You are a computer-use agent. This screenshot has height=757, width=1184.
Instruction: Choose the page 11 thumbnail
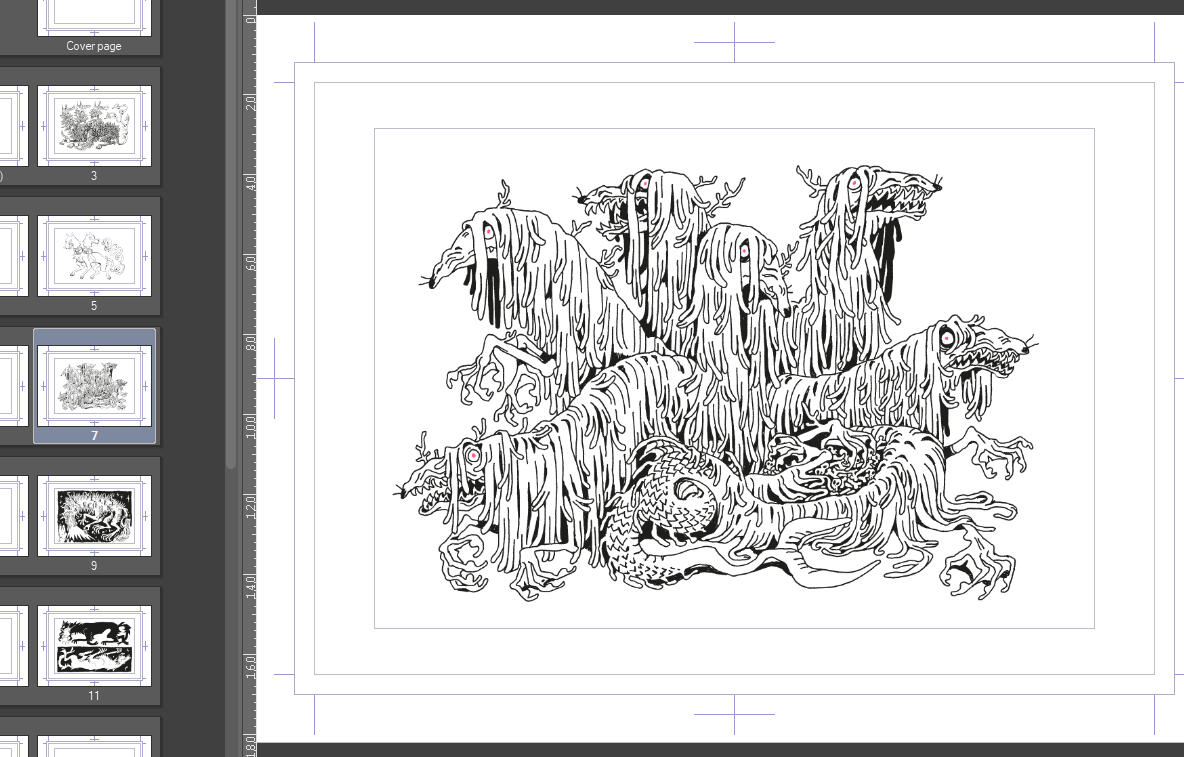94,646
